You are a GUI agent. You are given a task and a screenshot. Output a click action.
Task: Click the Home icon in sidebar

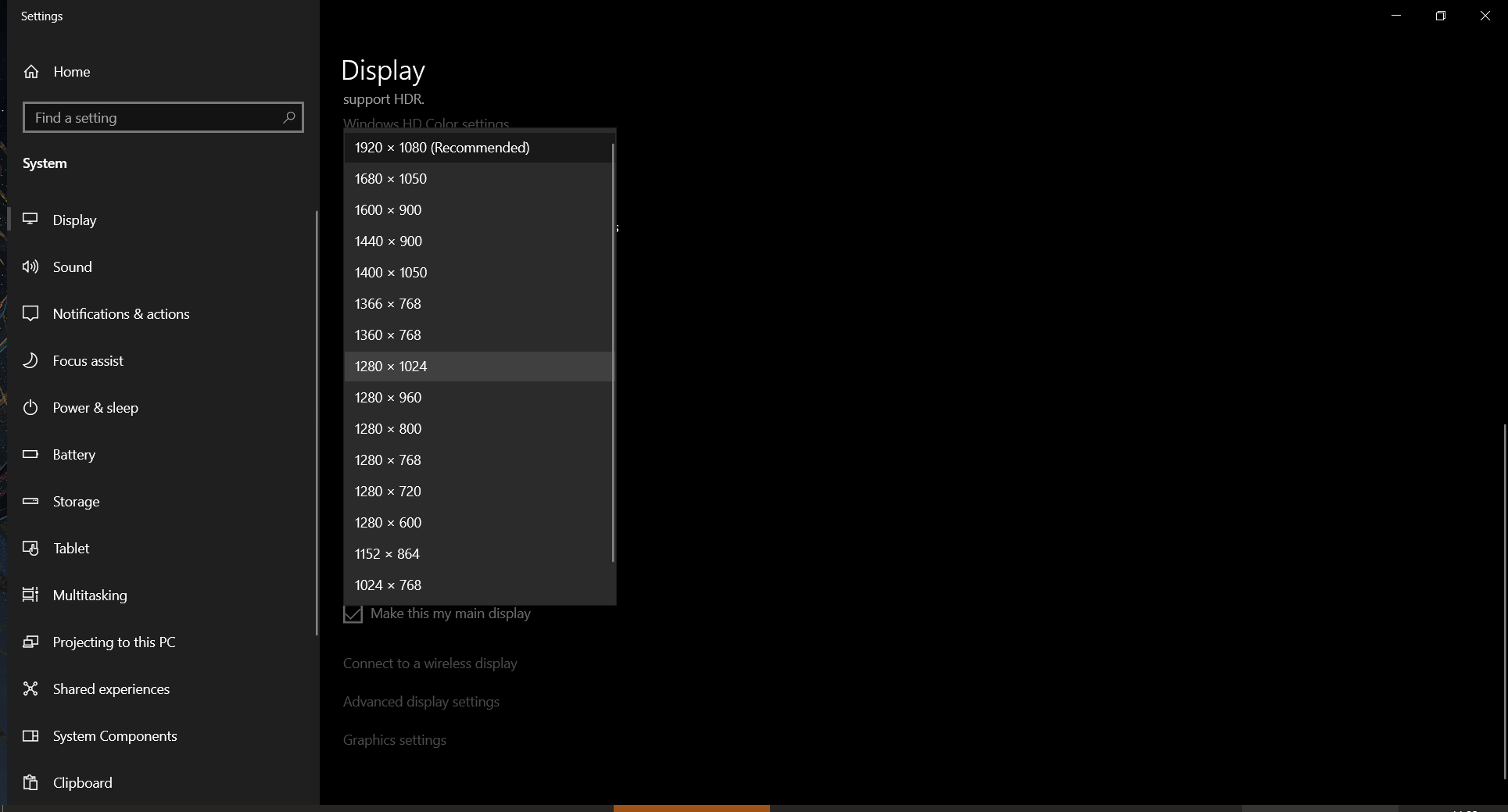31,72
